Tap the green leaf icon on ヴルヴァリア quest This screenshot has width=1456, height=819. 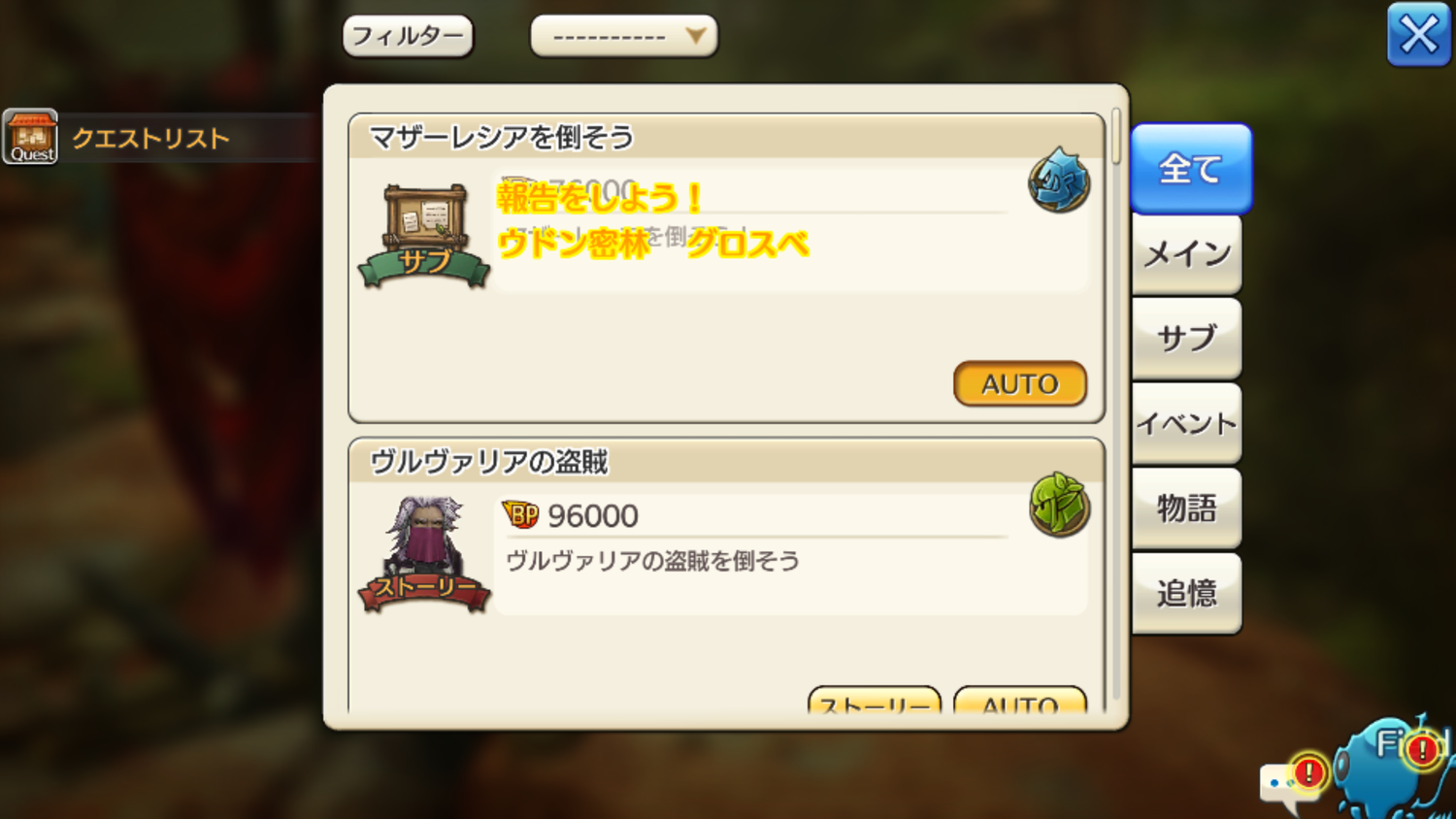[1059, 505]
